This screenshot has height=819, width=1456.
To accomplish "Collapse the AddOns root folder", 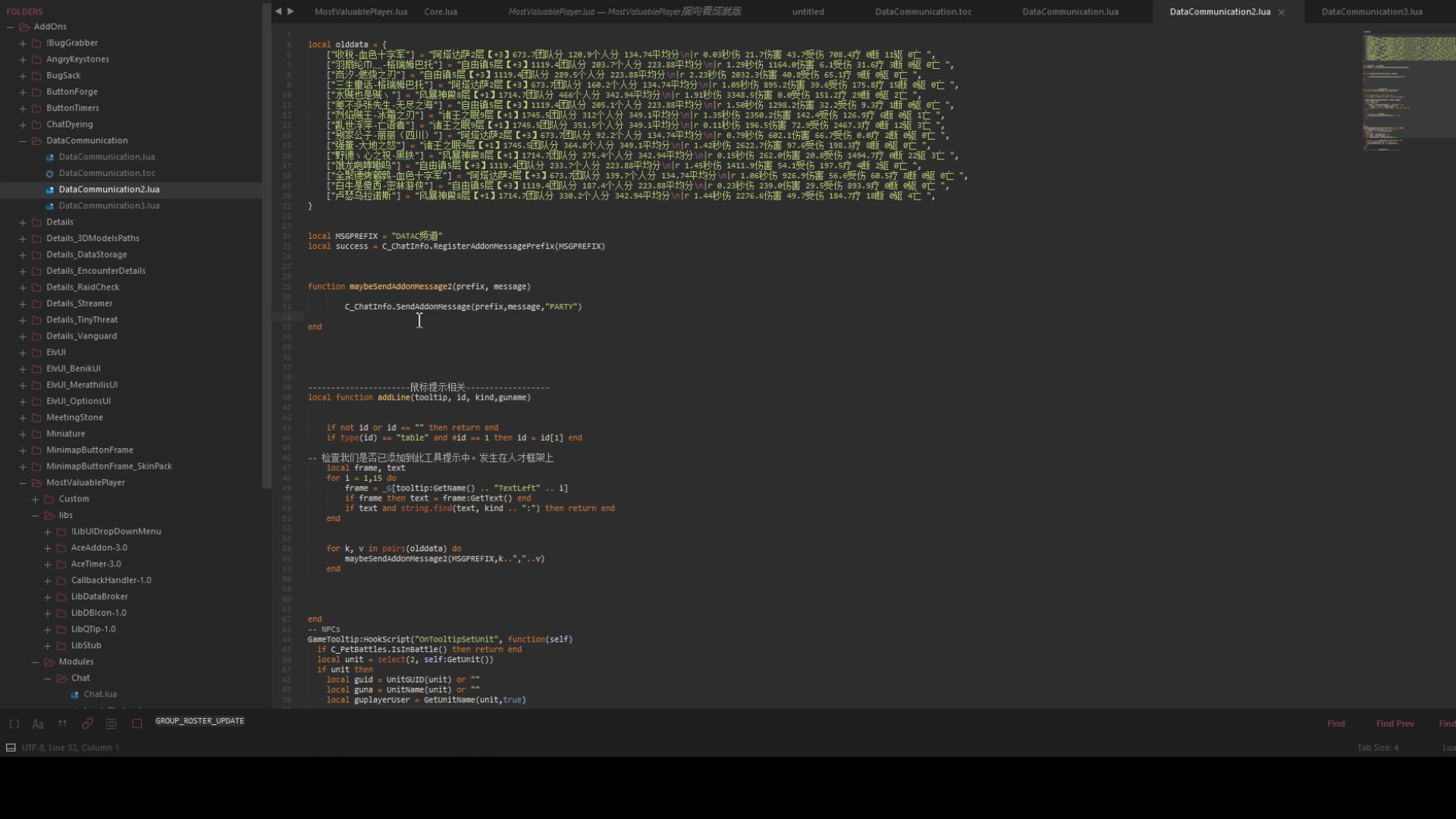I will (x=11, y=27).
